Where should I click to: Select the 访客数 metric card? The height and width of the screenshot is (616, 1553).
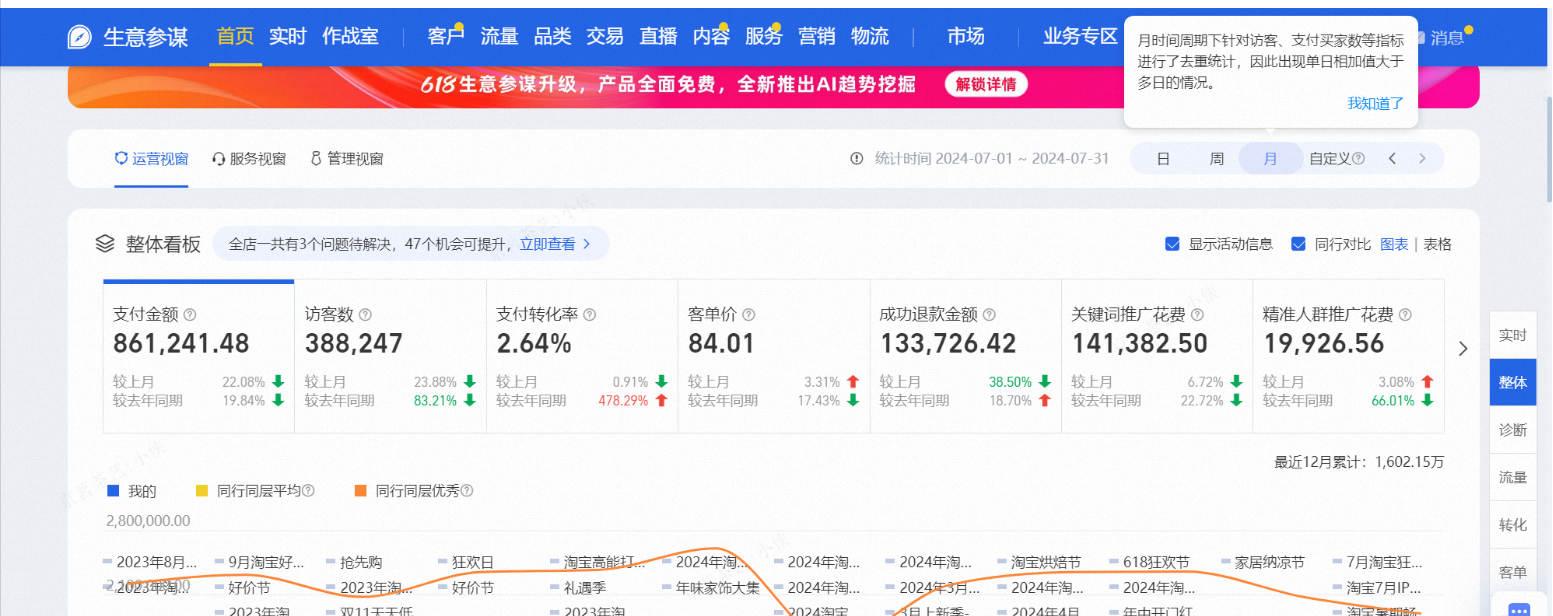pyautogui.click(x=390, y=357)
